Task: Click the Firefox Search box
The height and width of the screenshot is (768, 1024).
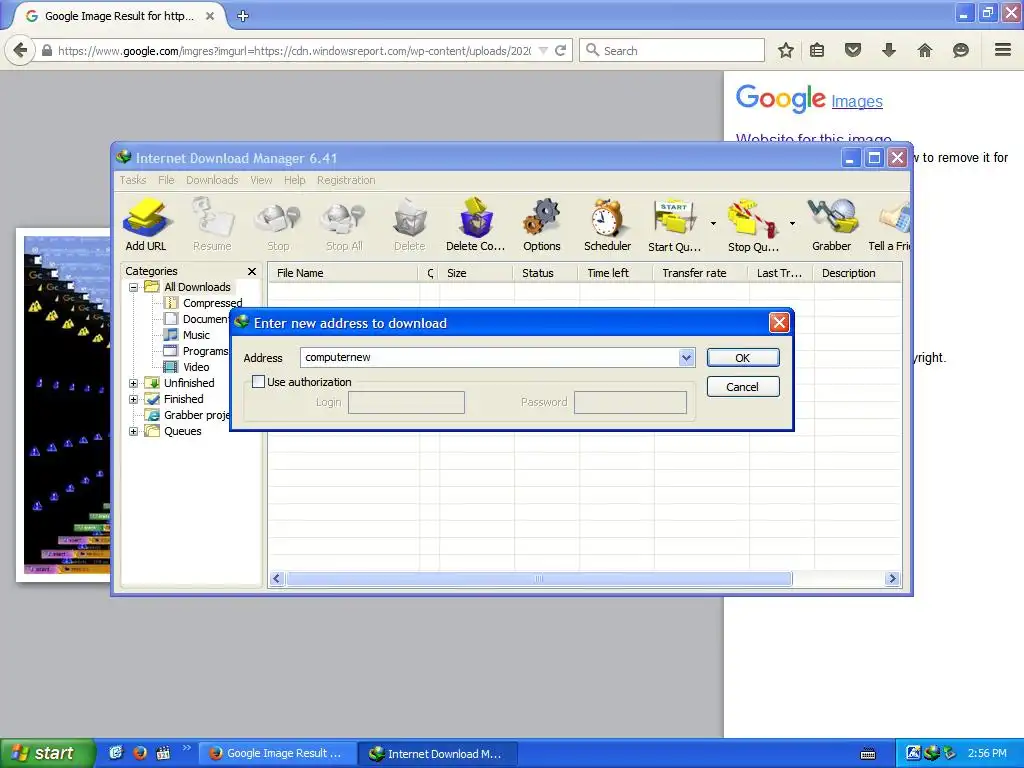Action: coord(672,50)
